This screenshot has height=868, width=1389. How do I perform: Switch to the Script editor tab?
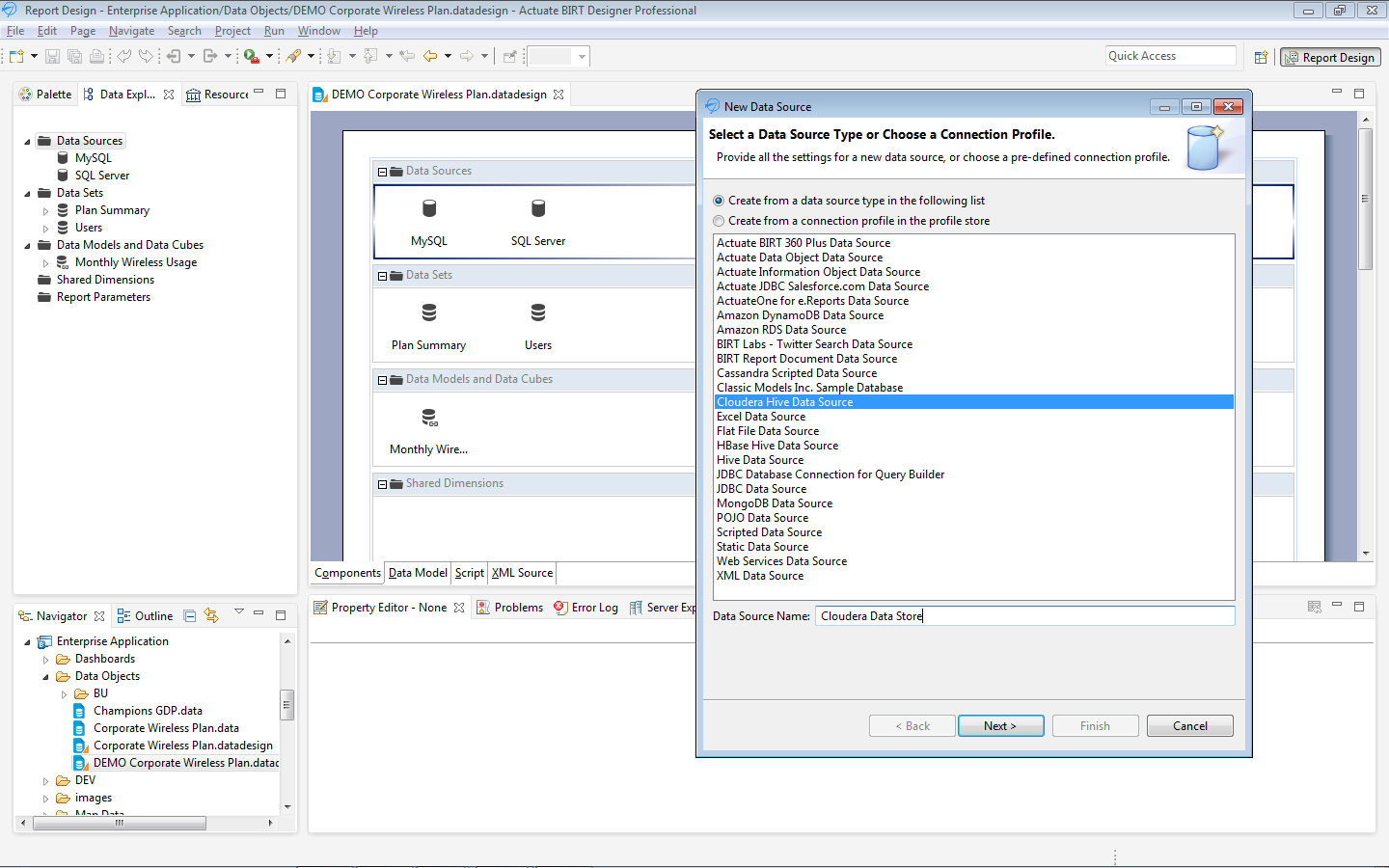tap(470, 573)
